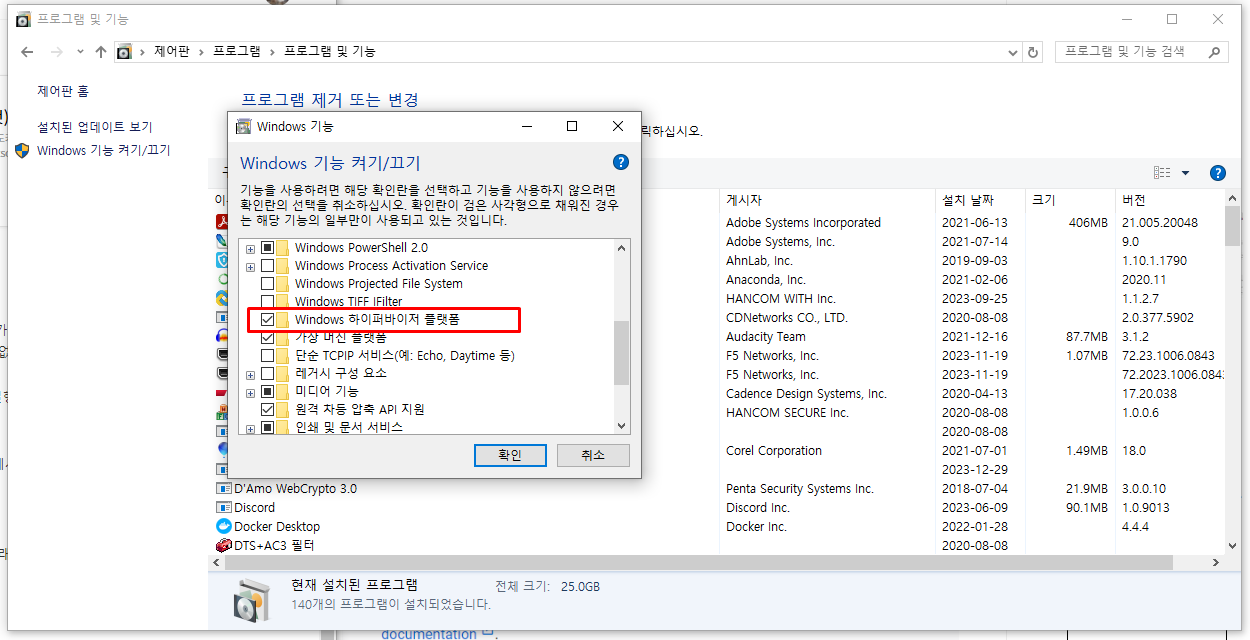This screenshot has width=1250, height=640.
Task: Expand the Windows PowerShell 2.0 node
Action: pyautogui.click(x=251, y=248)
